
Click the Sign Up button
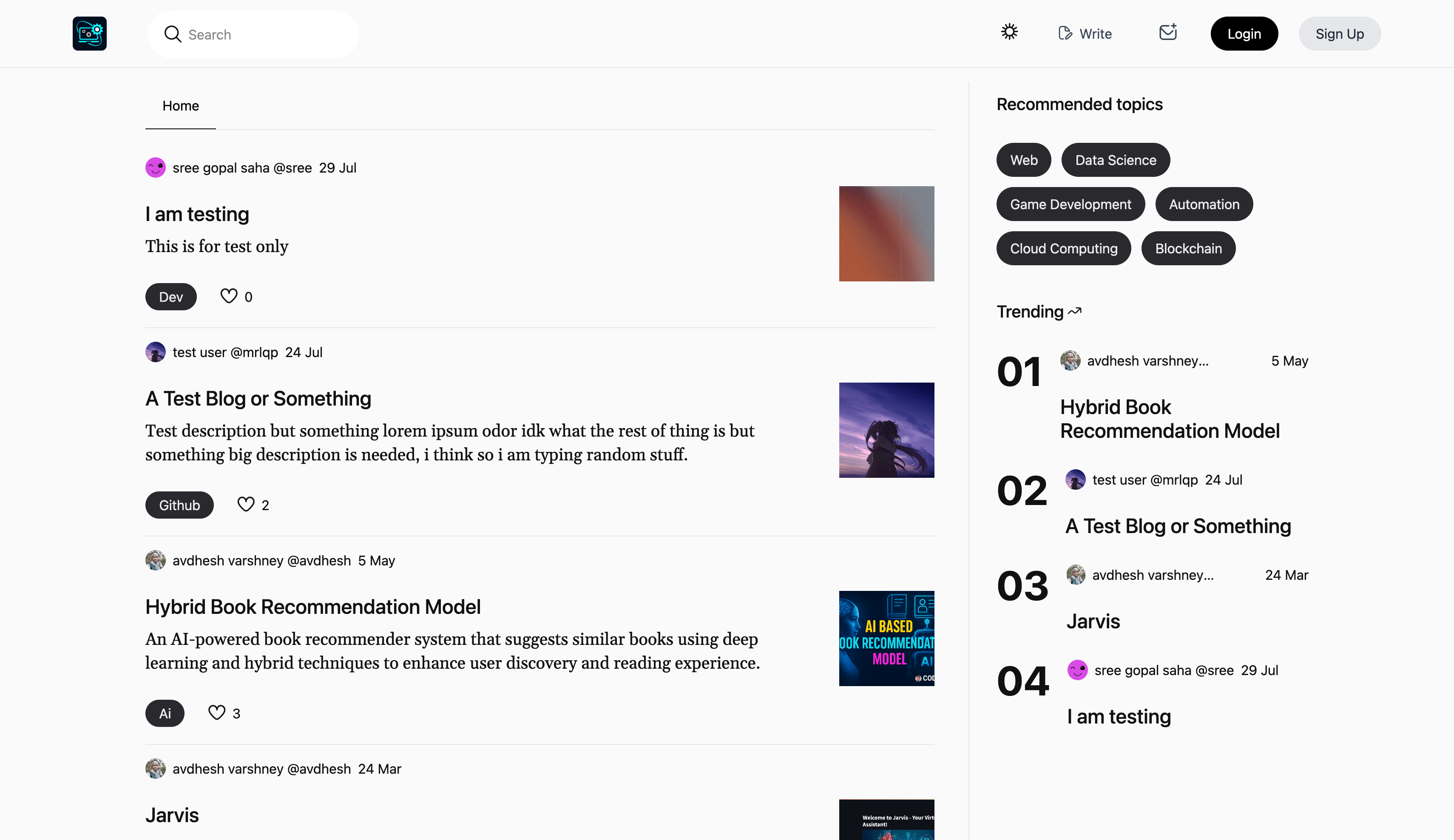click(x=1339, y=34)
